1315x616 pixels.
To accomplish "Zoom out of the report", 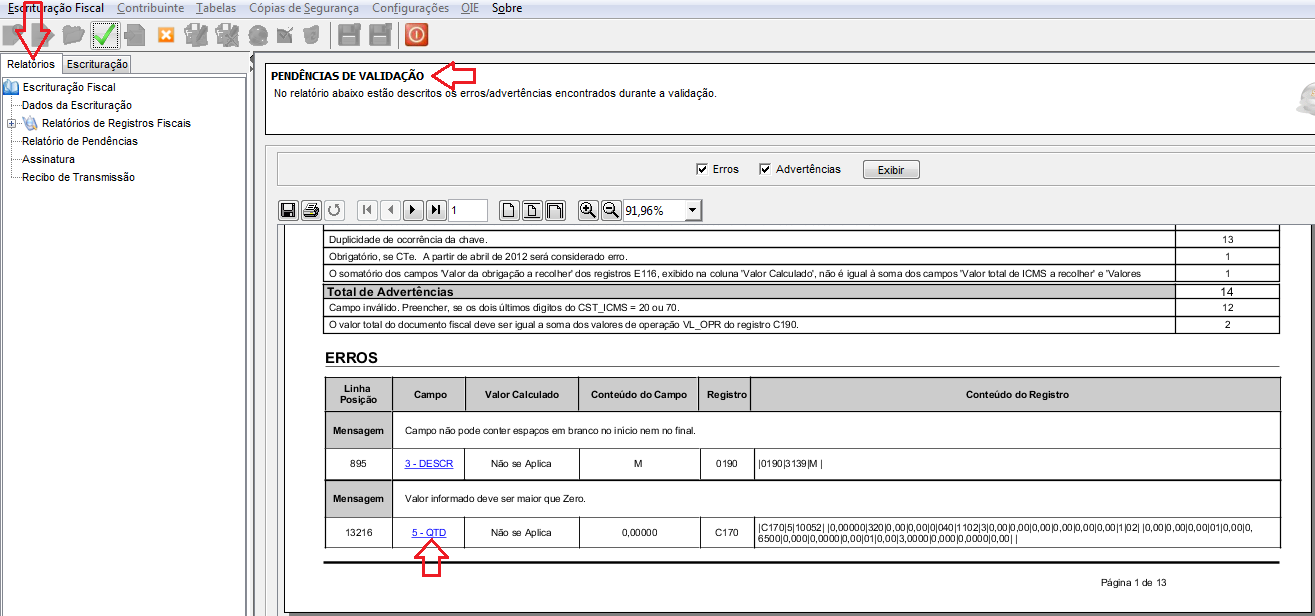I will pos(611,210).
